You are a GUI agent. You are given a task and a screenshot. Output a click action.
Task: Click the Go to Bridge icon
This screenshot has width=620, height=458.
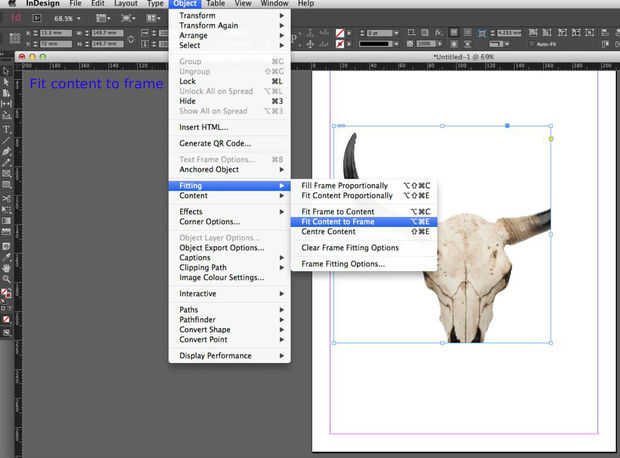tap(36, 18)
